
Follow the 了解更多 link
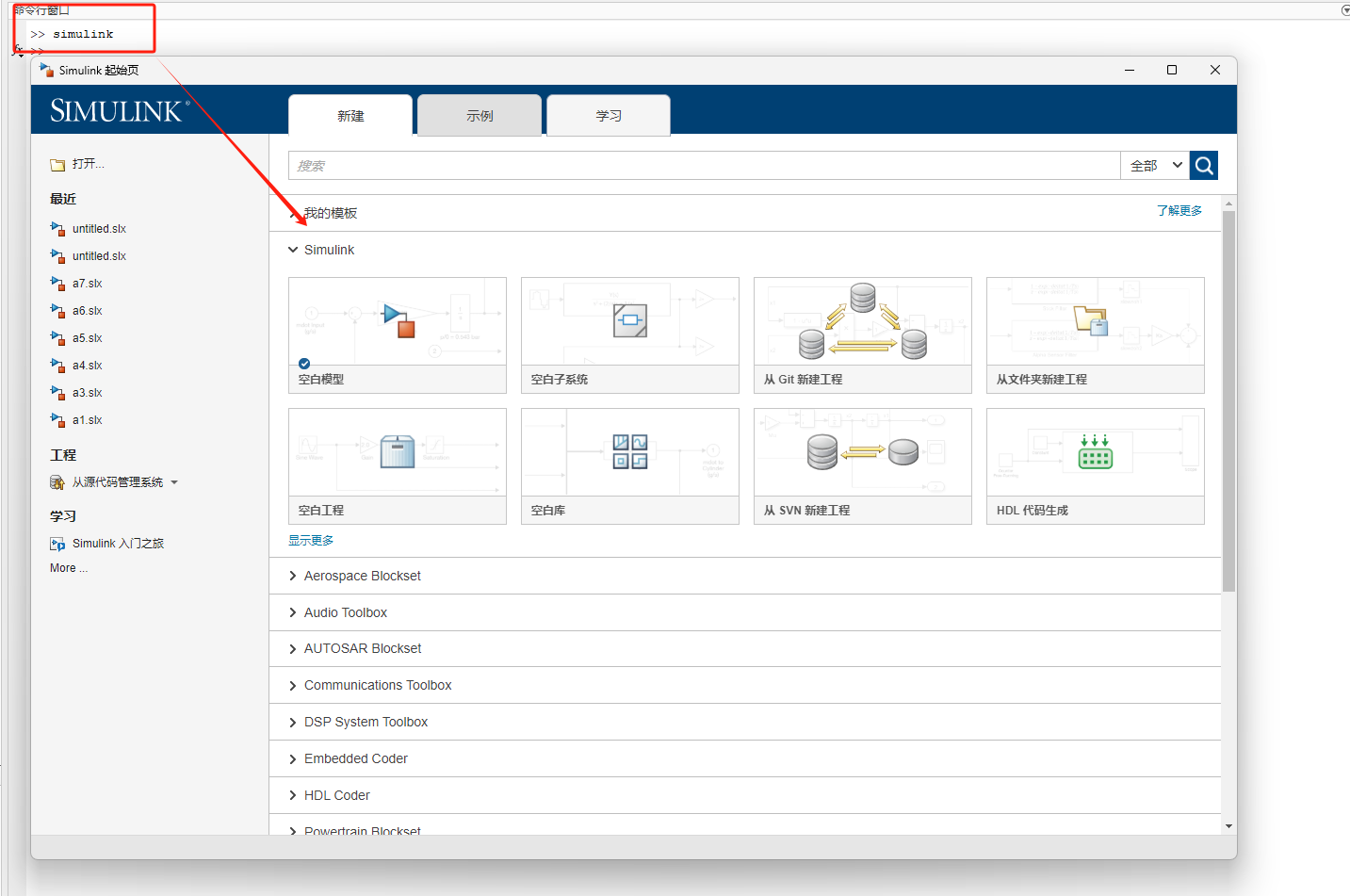point(1179,211)
